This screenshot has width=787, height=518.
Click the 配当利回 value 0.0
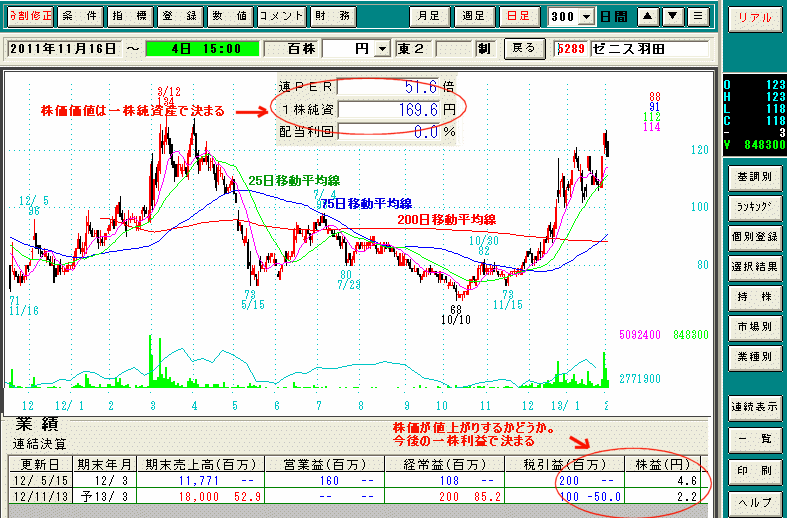point(388,132)
